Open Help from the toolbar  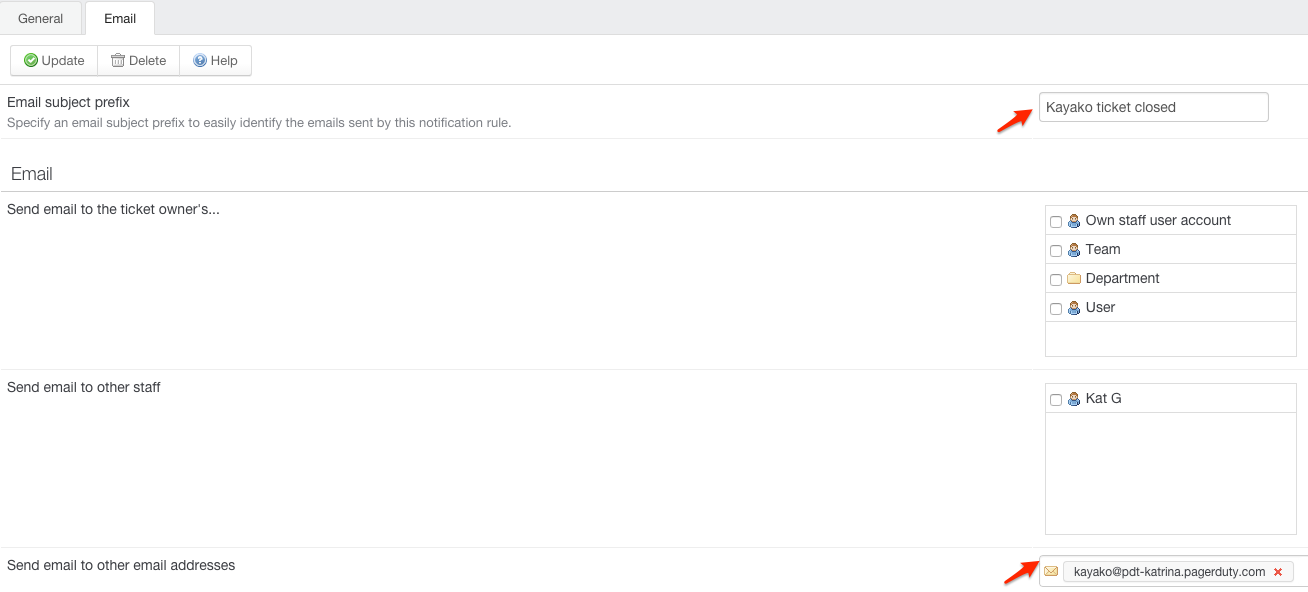pyautogui.click(x=215, y=61)
